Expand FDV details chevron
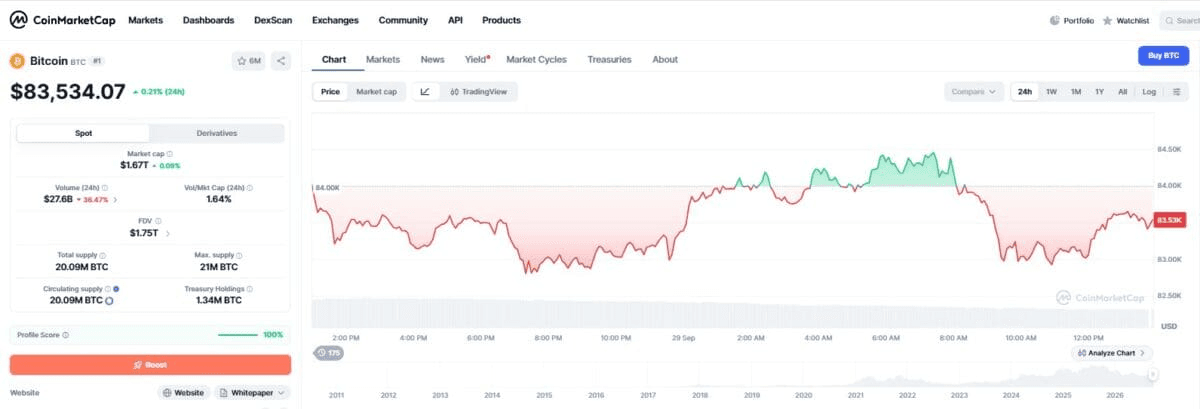 coord(167,233)
